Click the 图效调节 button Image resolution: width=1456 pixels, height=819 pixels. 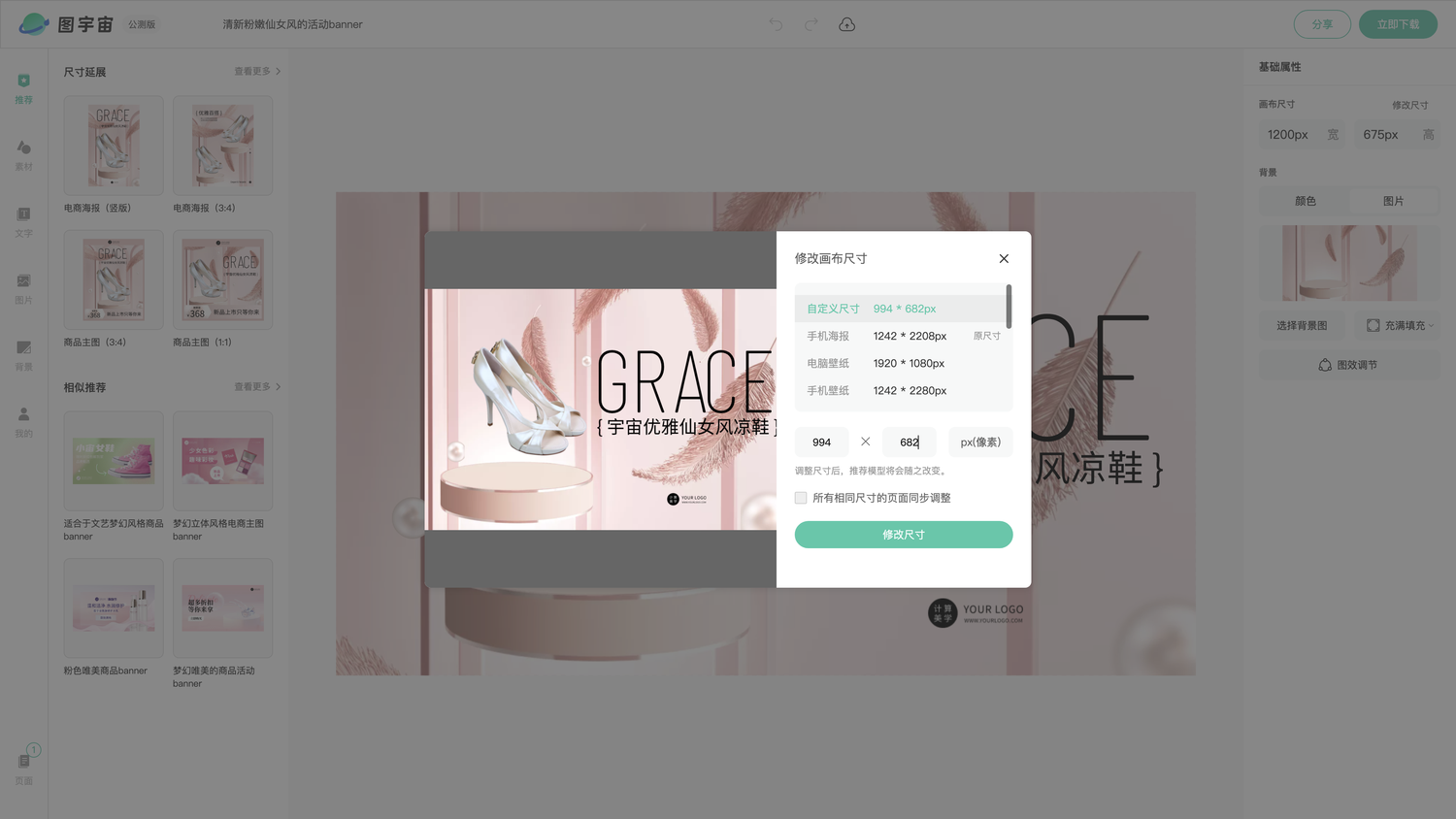tap(1349, 365)
